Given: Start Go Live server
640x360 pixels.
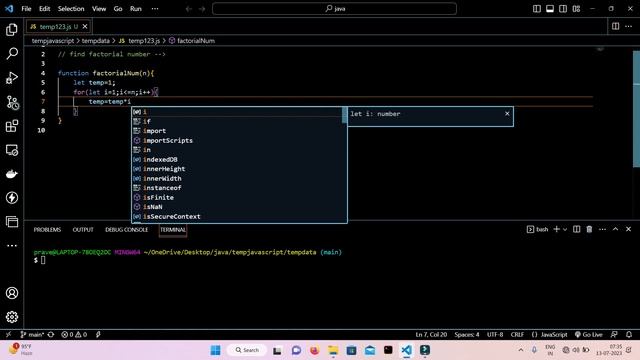Looking at the screenshot, I should pyautogui.click(x=589, y=334).
